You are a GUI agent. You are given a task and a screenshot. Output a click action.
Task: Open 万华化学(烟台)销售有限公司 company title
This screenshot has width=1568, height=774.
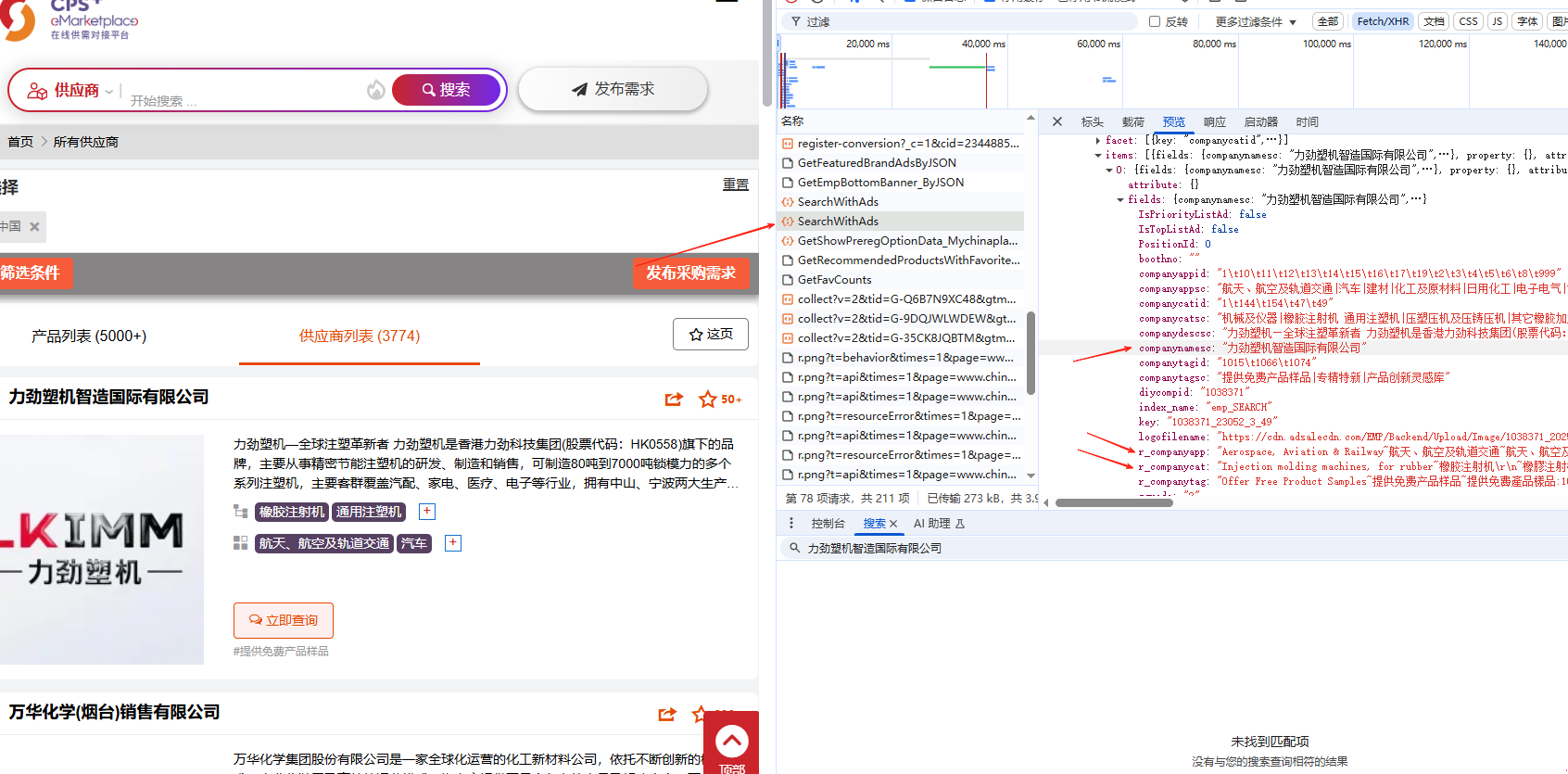115,712
